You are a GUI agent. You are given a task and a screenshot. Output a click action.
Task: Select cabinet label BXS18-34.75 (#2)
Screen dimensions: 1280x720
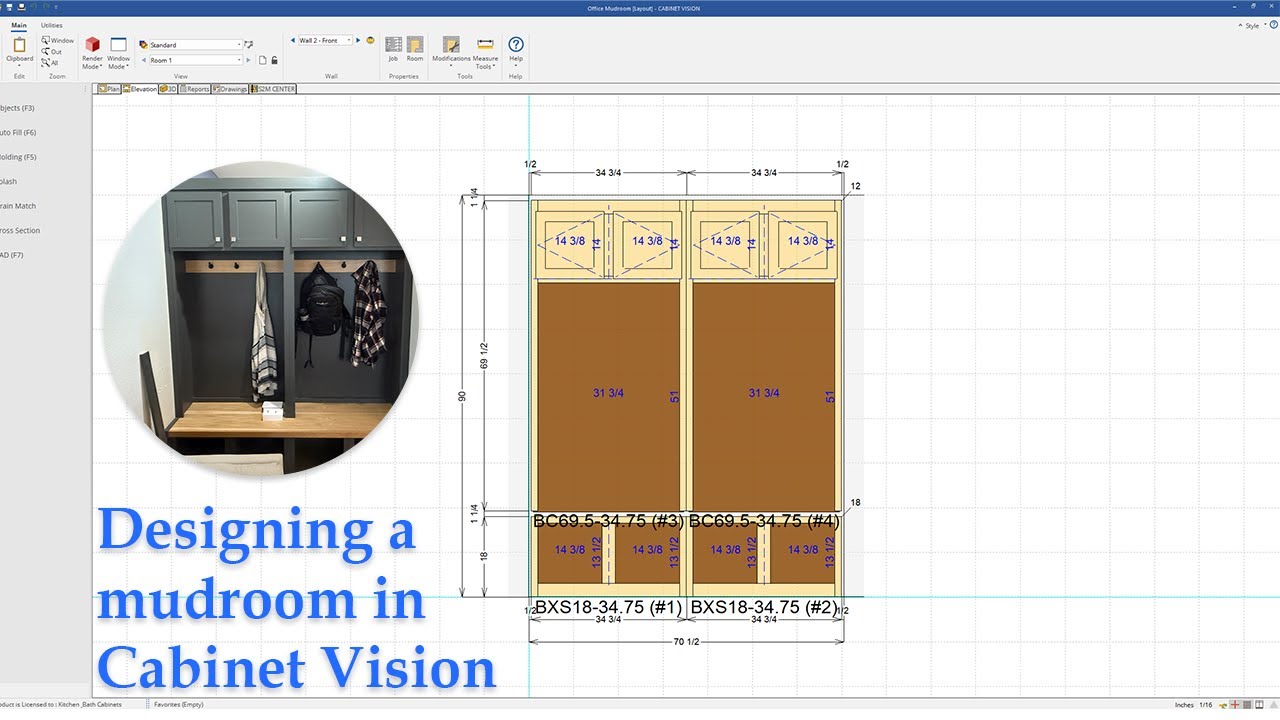pyautogui.click(x=764, y=607)
